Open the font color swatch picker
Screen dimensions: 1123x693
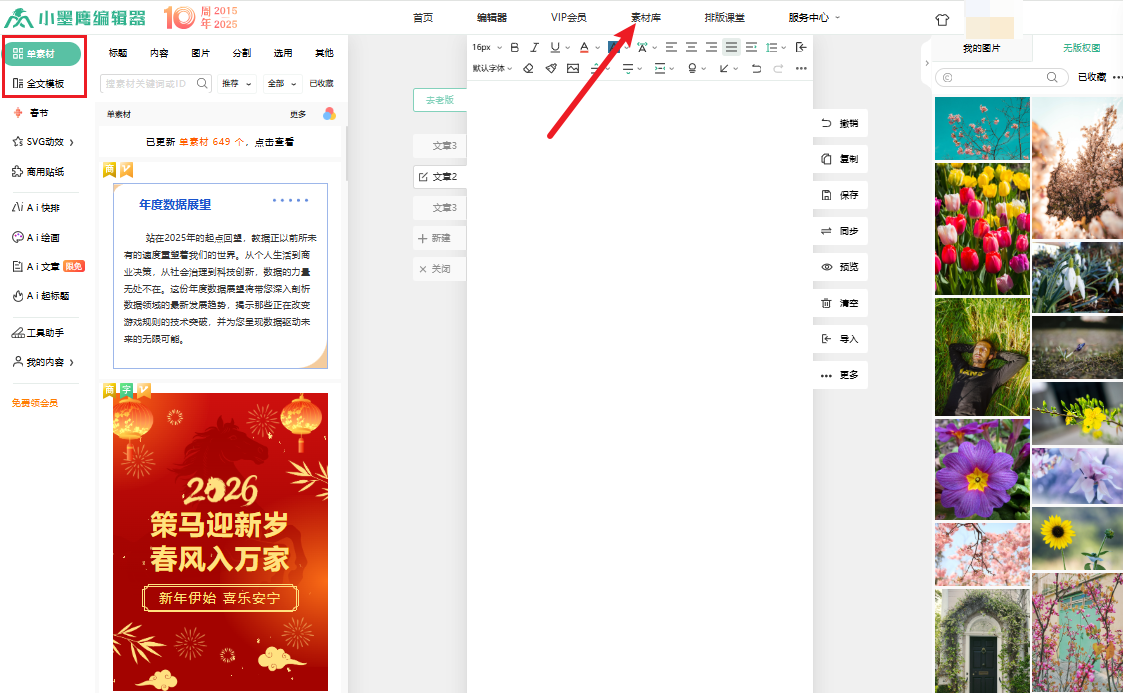(584, 46)
